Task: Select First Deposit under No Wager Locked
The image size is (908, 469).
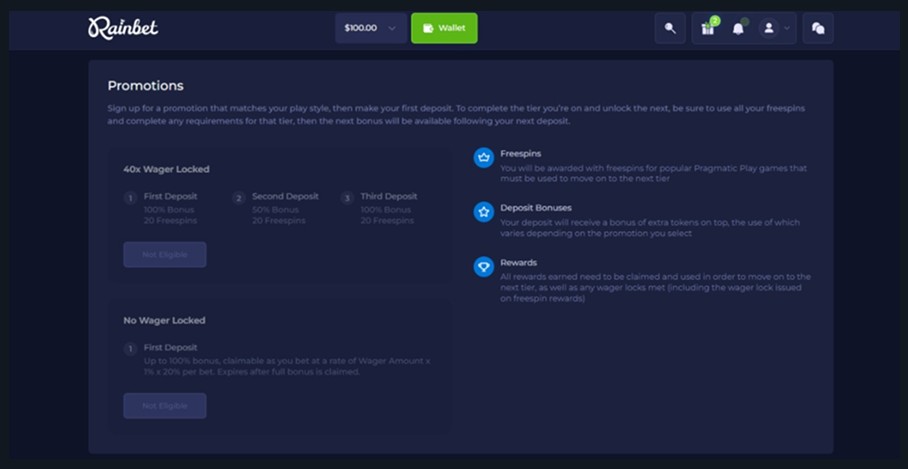Action: coord(170,348)
